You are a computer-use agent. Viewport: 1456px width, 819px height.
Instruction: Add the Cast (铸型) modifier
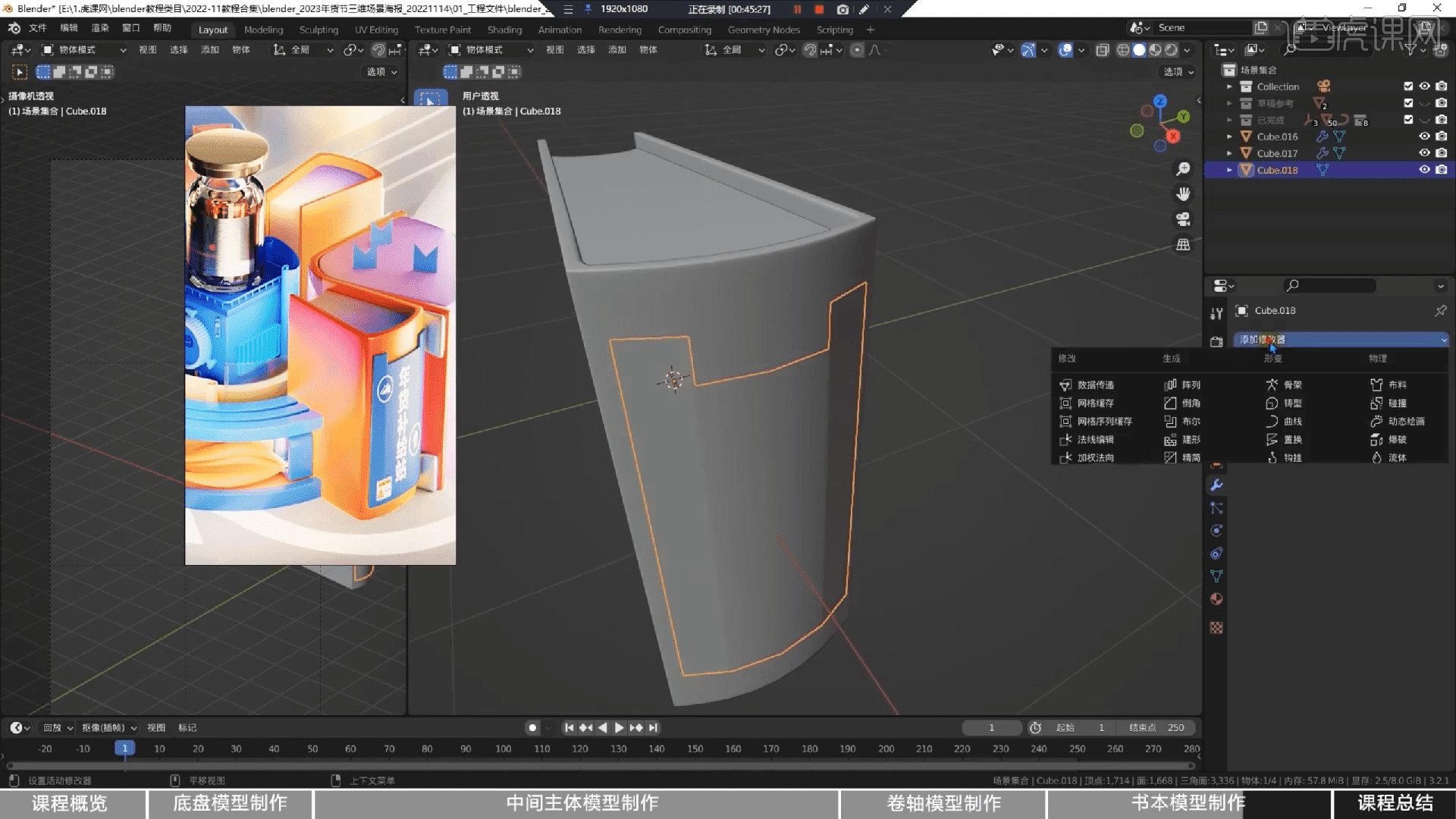click(x=1284, y=403)
